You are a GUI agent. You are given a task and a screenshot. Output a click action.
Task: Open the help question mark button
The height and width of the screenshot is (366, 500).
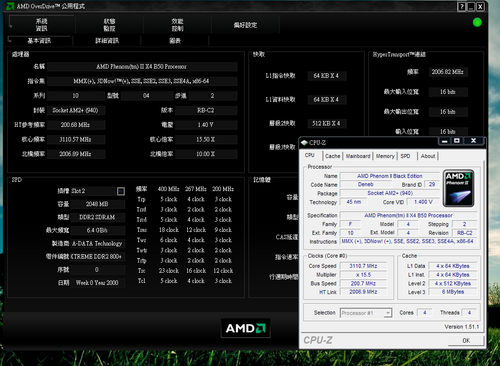(462, 7)
